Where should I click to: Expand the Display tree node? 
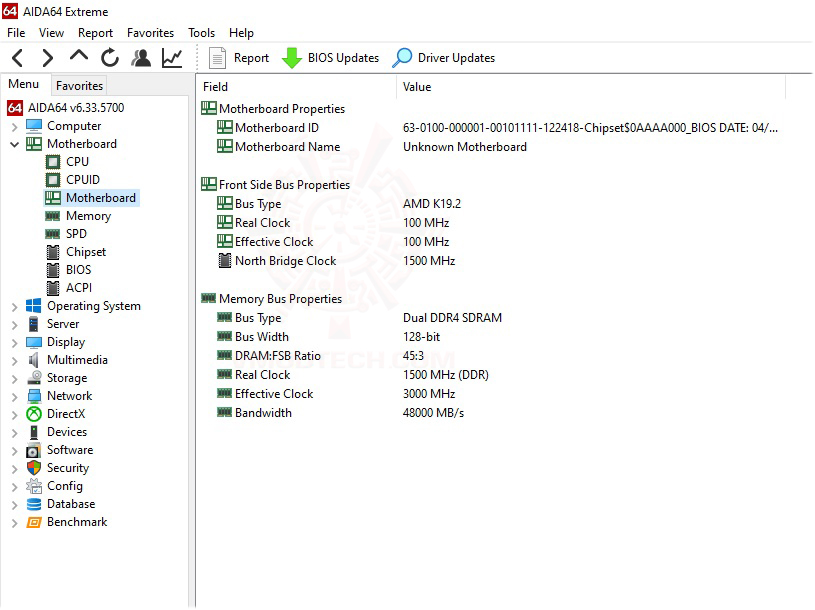click(15, 343)
